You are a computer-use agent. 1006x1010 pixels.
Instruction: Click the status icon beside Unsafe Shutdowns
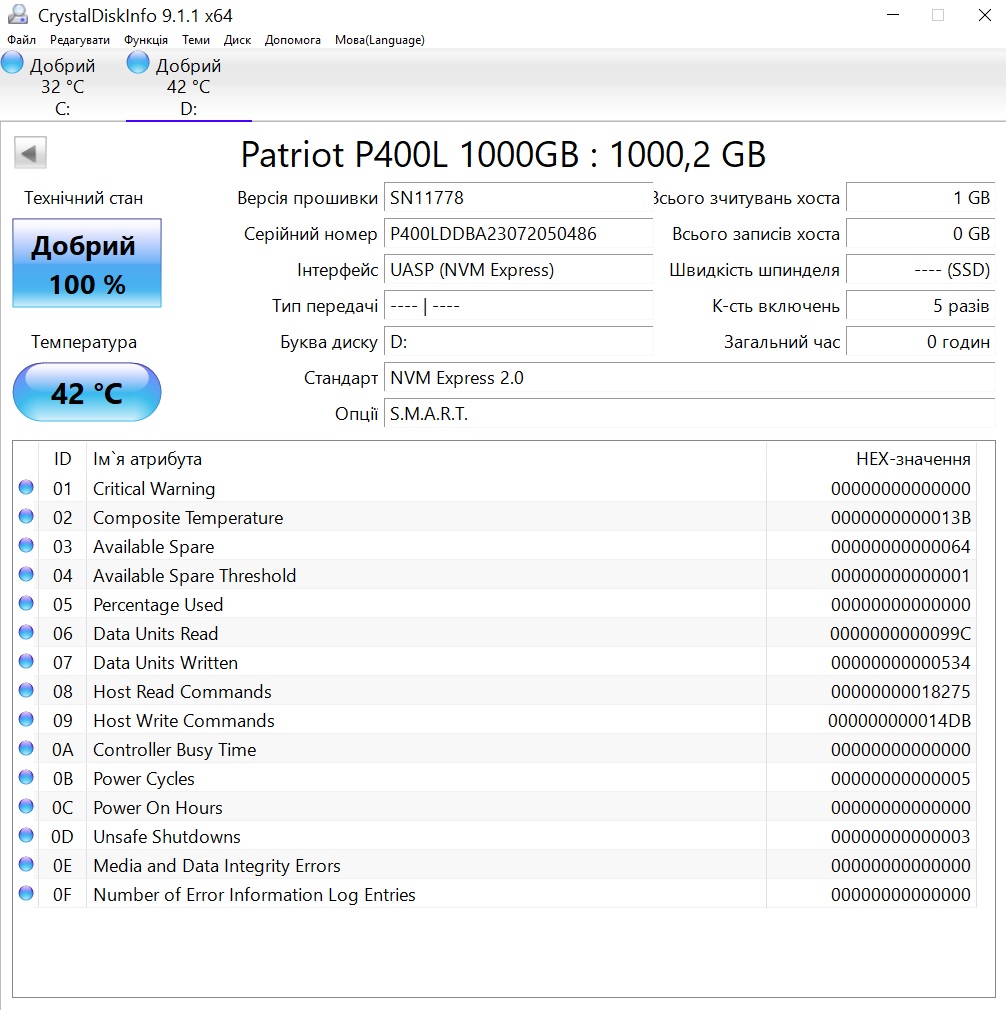pyautogui.click(x=26, y=836)
